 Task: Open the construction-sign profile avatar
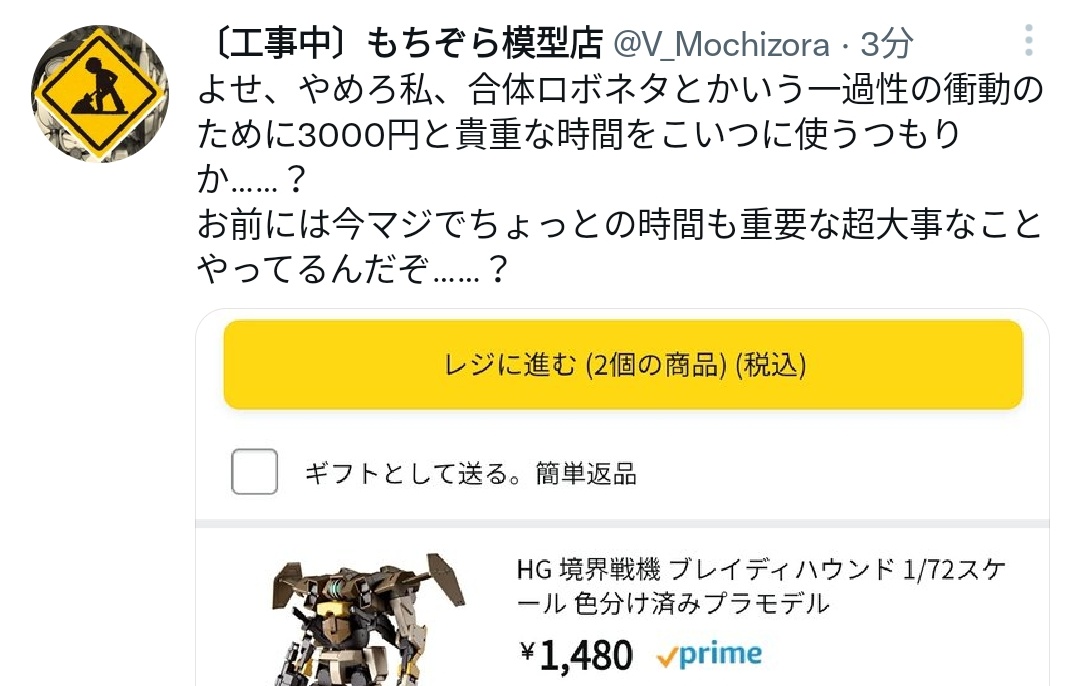click(x=100, y=94)
